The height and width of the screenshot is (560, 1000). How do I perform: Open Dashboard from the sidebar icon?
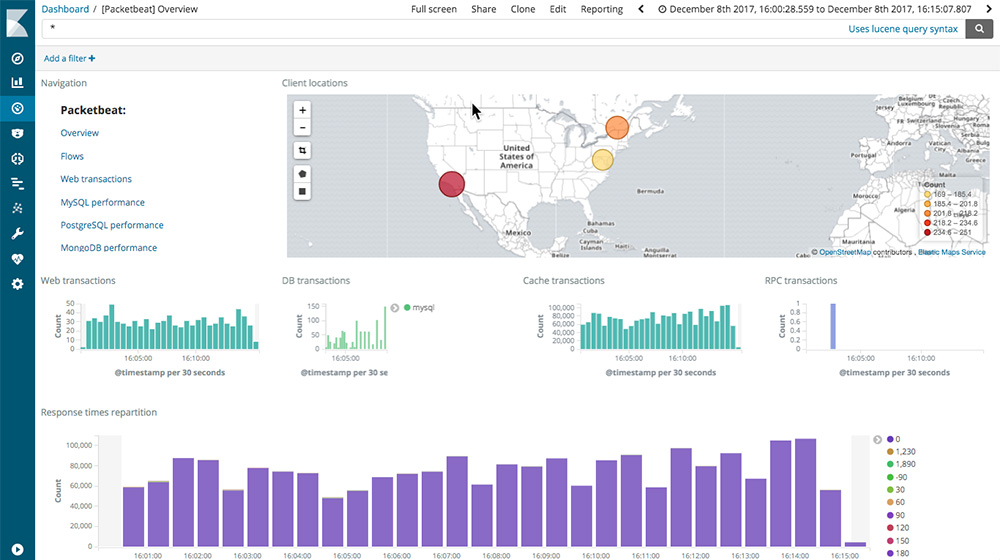click(17, 108)
